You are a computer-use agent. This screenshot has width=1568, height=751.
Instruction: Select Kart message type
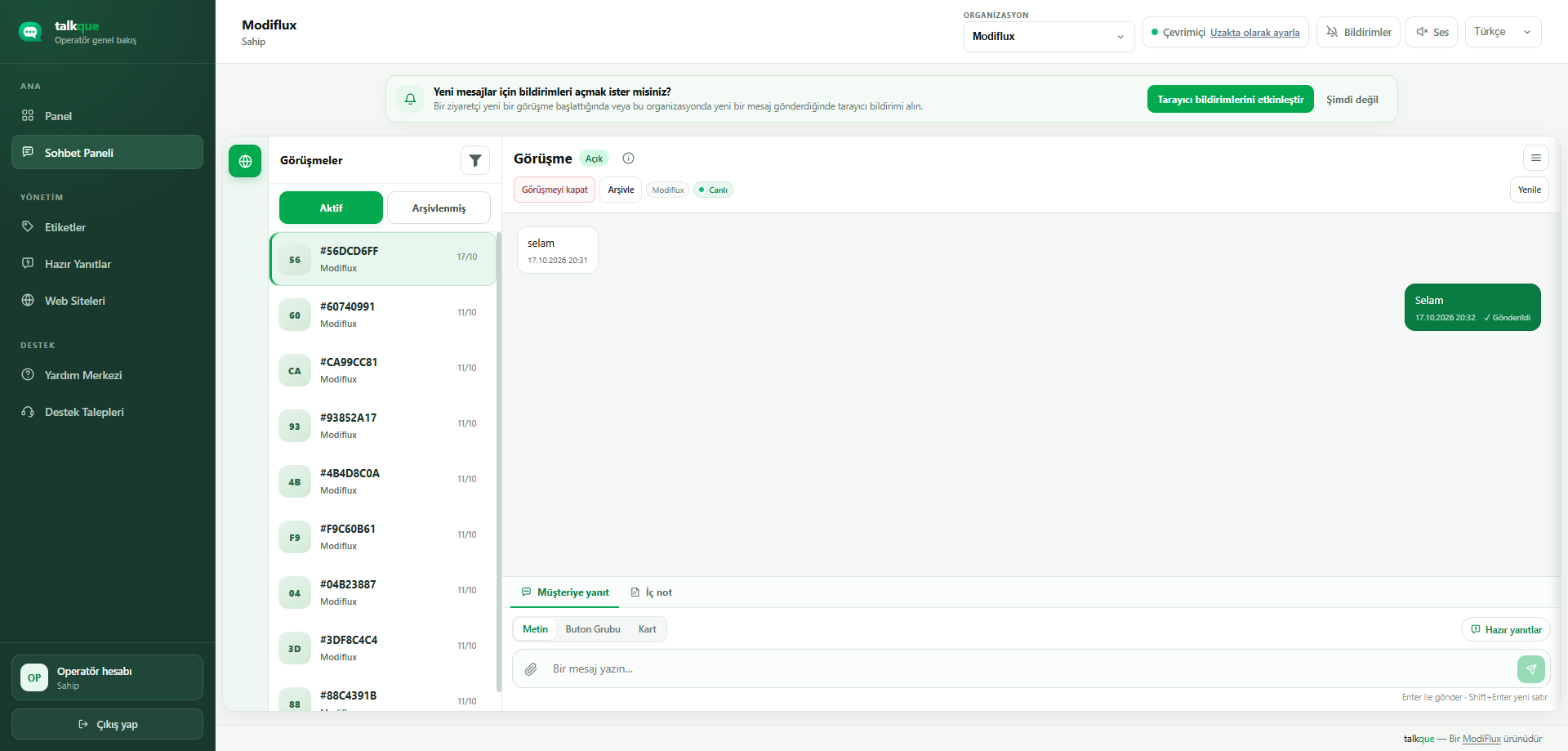(647, 629)
